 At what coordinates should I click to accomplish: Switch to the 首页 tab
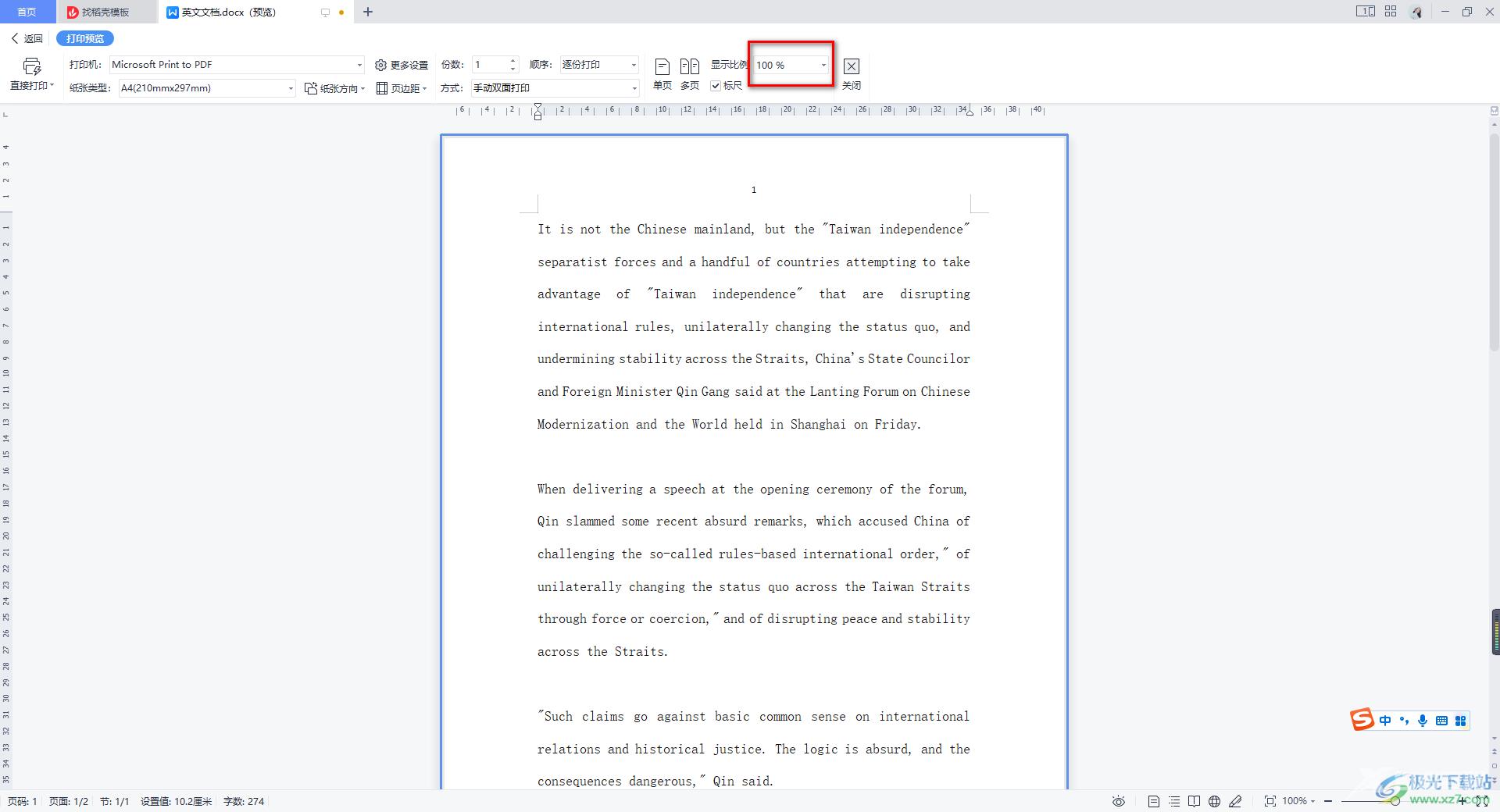(27, 12)
